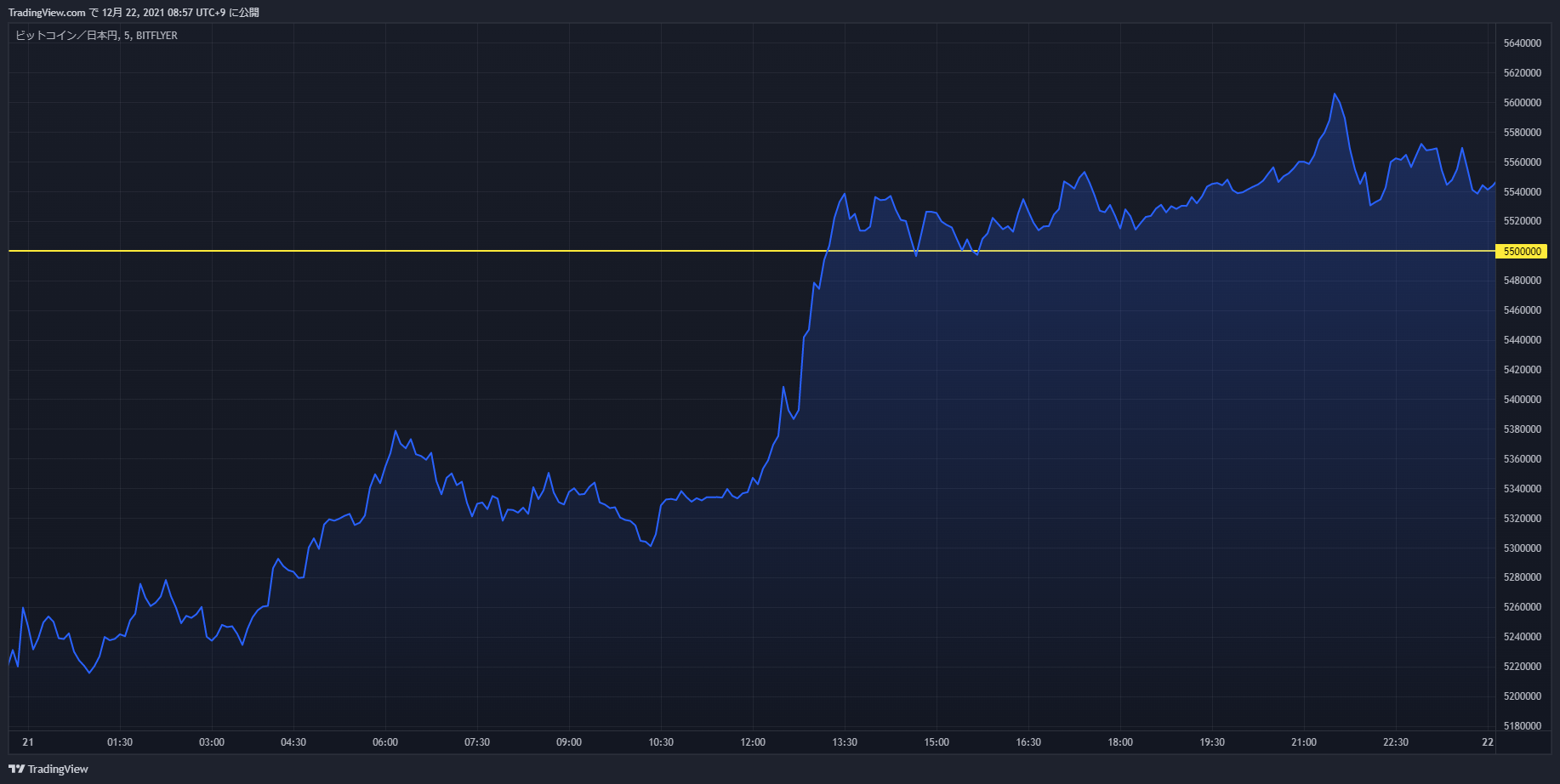Click the 5520000 price axis label
1560x784 pixels.
[x=1523, y=221]
